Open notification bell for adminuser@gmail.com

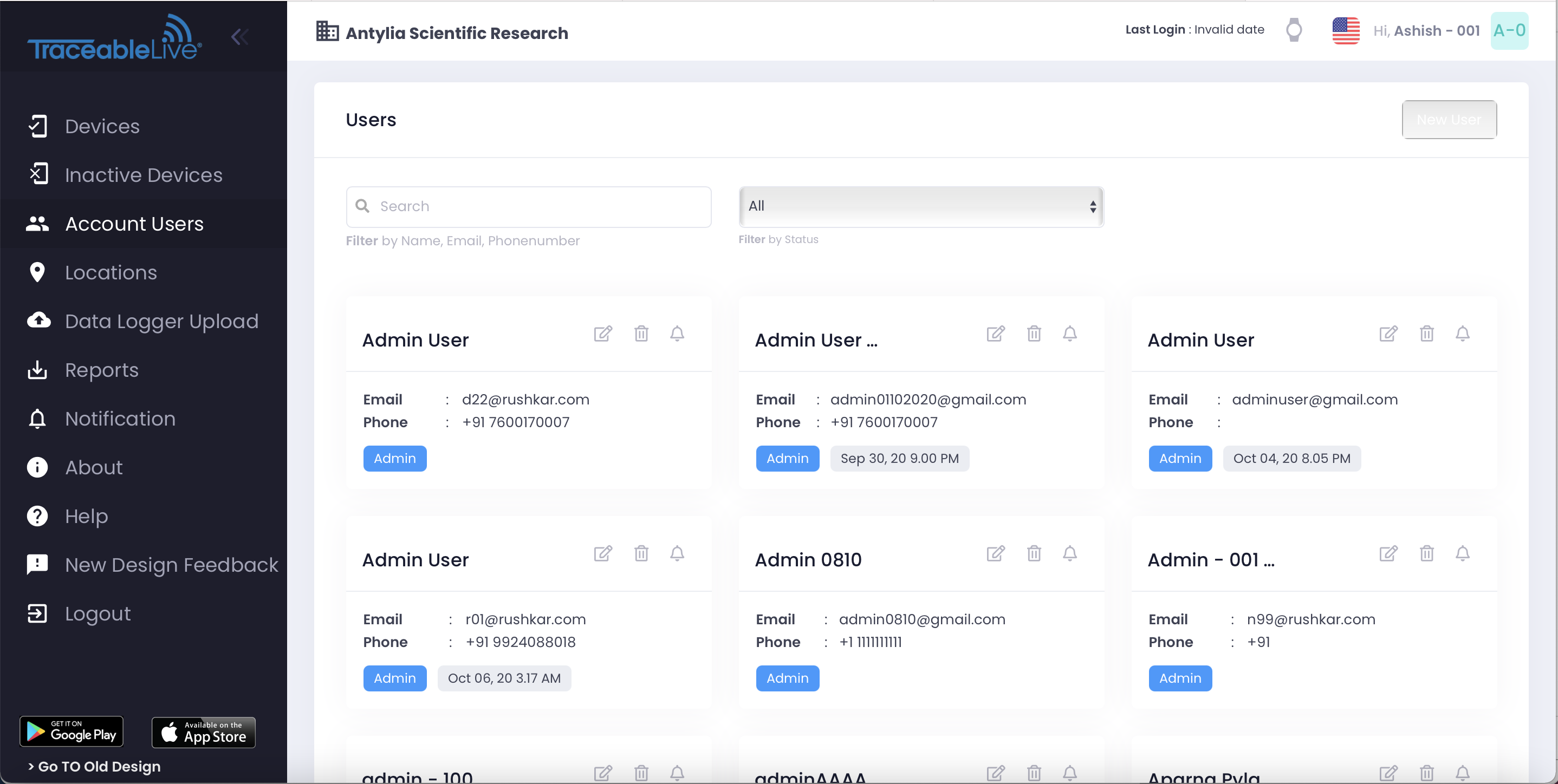[1463, 334]
